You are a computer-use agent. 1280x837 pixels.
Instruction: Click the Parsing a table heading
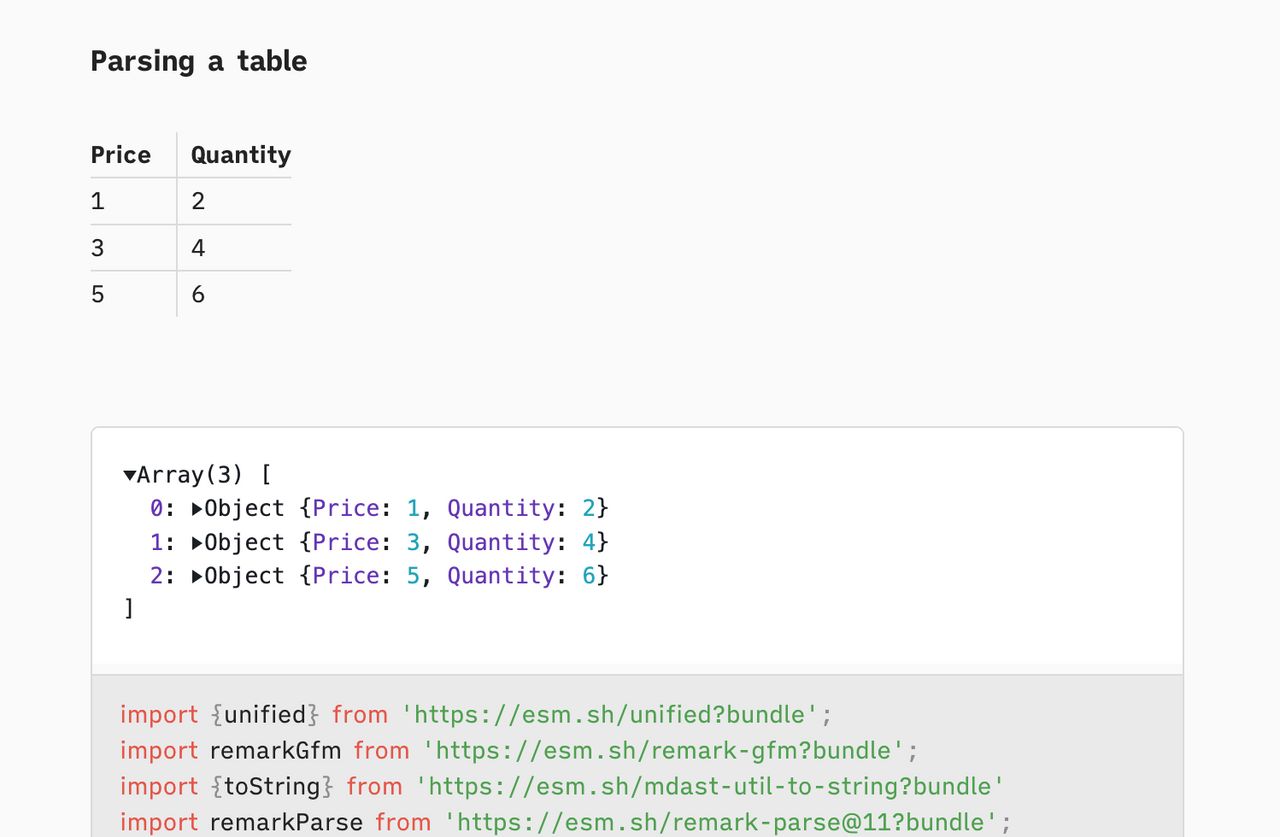198,61
